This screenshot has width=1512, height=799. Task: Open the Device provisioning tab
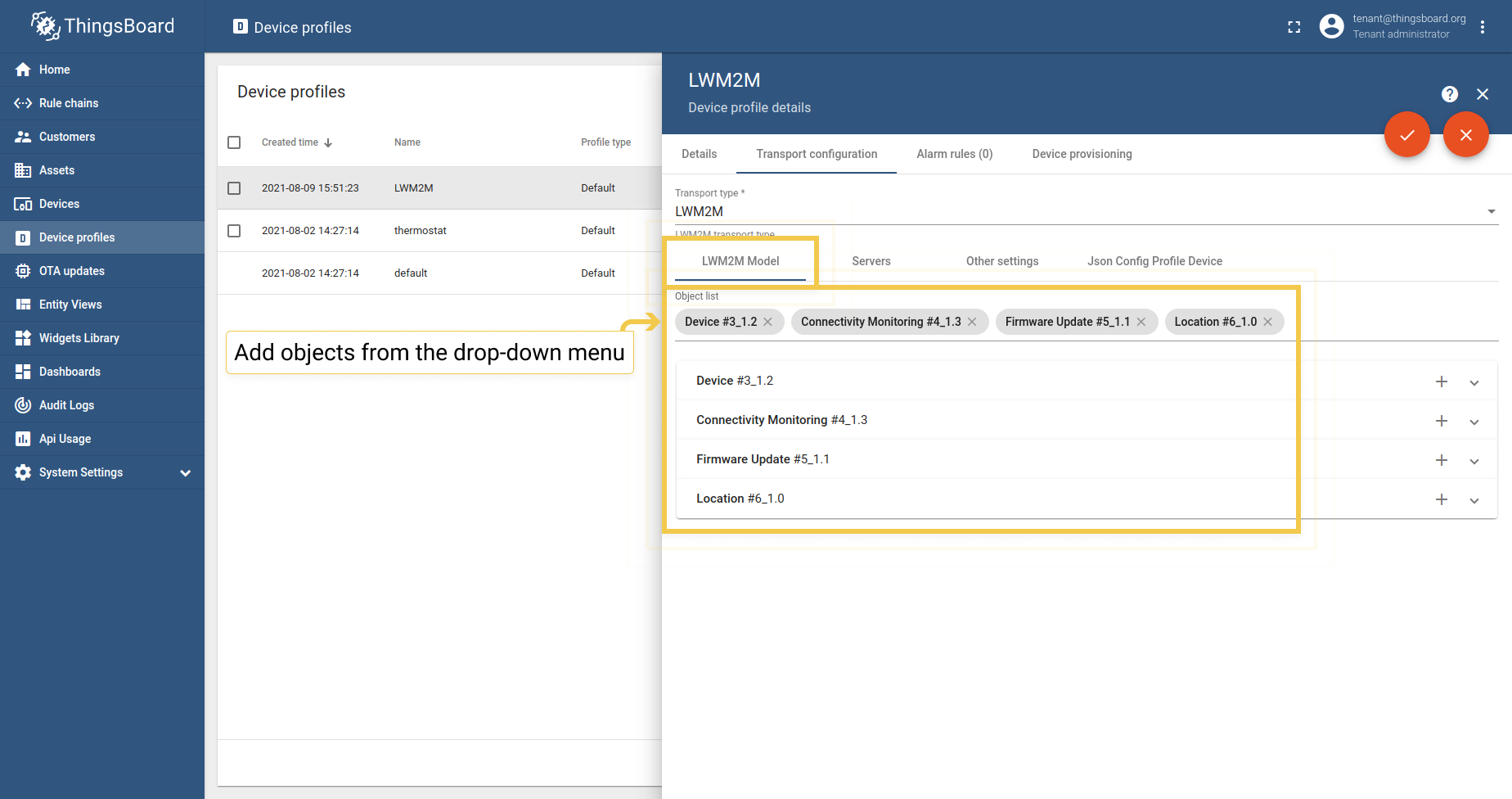(x=1082, y=154)
